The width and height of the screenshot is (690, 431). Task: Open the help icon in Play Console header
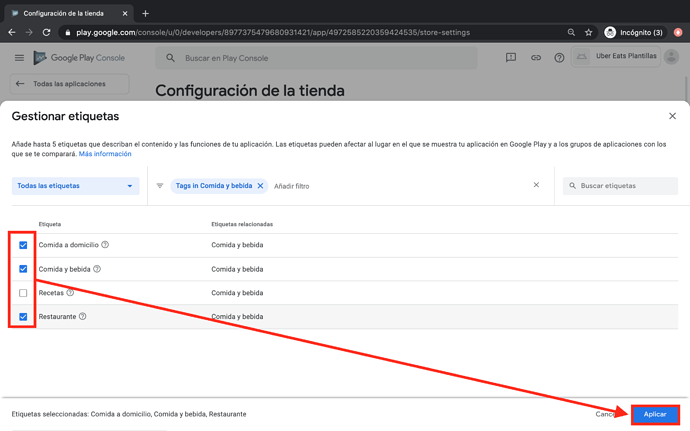tap(559, 58)
